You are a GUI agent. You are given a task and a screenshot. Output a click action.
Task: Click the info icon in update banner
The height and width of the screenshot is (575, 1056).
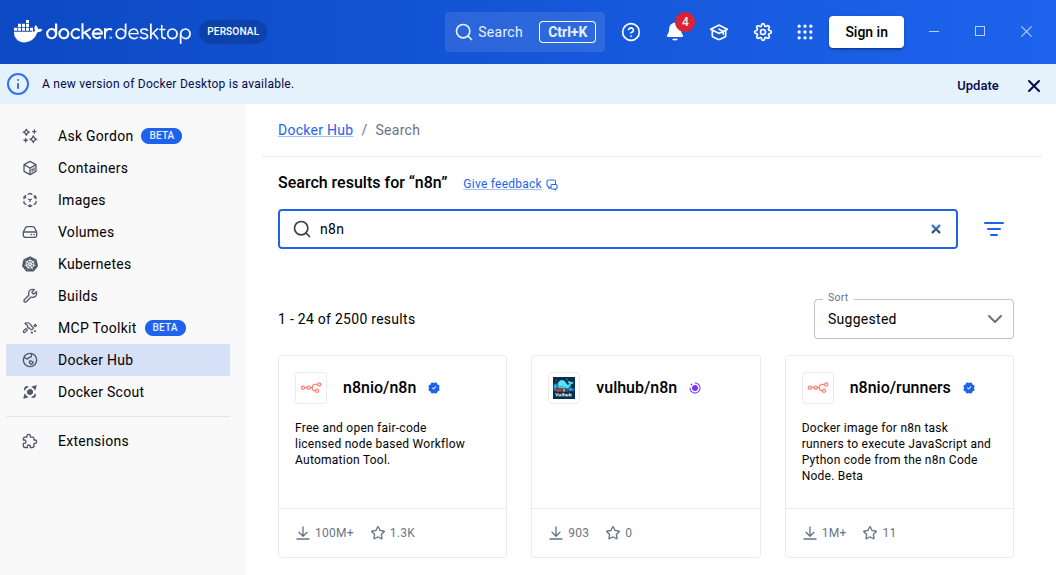coord(18,84)
